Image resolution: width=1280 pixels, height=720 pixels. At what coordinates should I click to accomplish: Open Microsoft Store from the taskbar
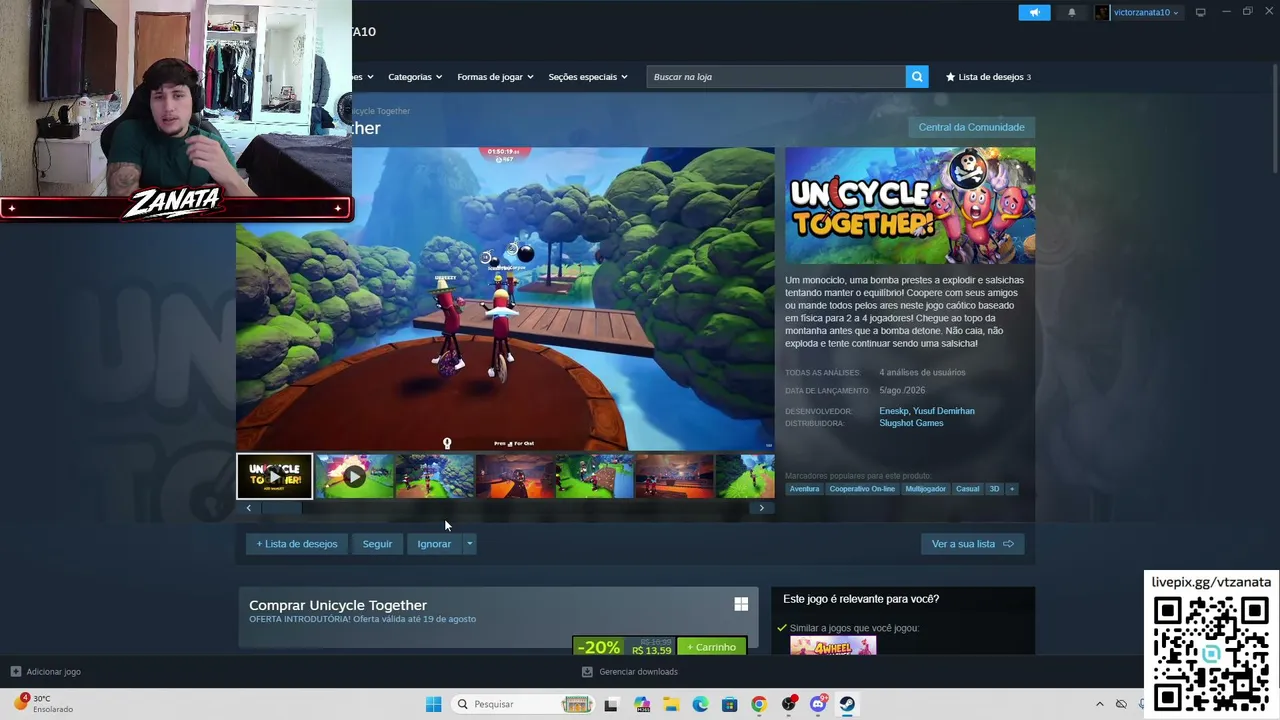point(730,704)
